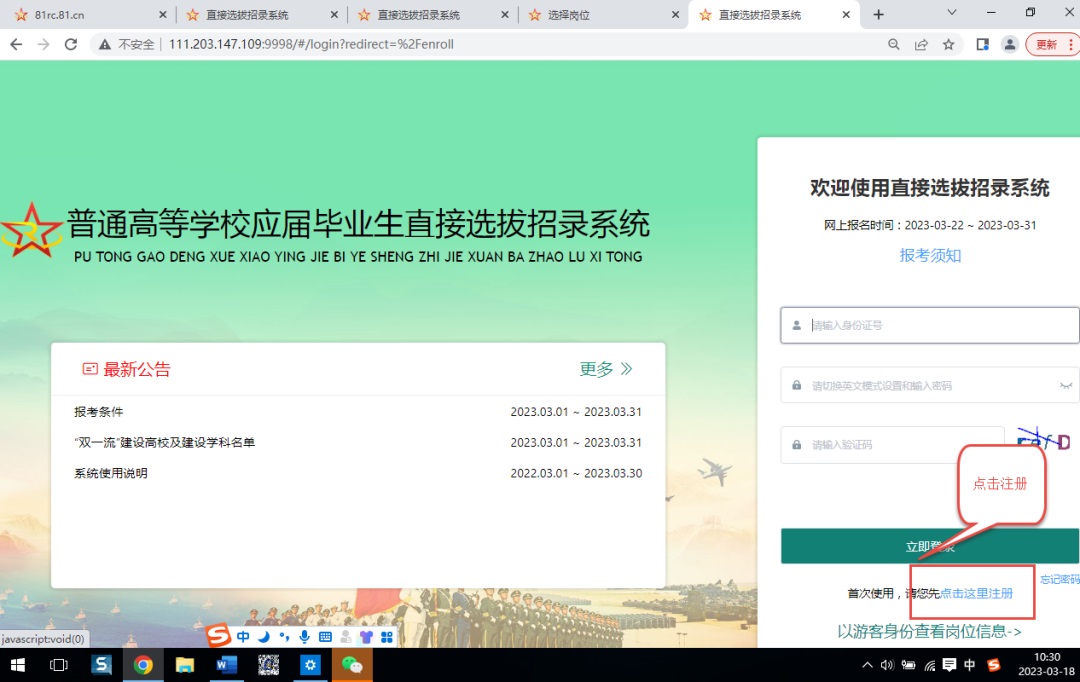Show hidden system tray icons
This screenshot has width=1080, height=682.
[867, 665]
